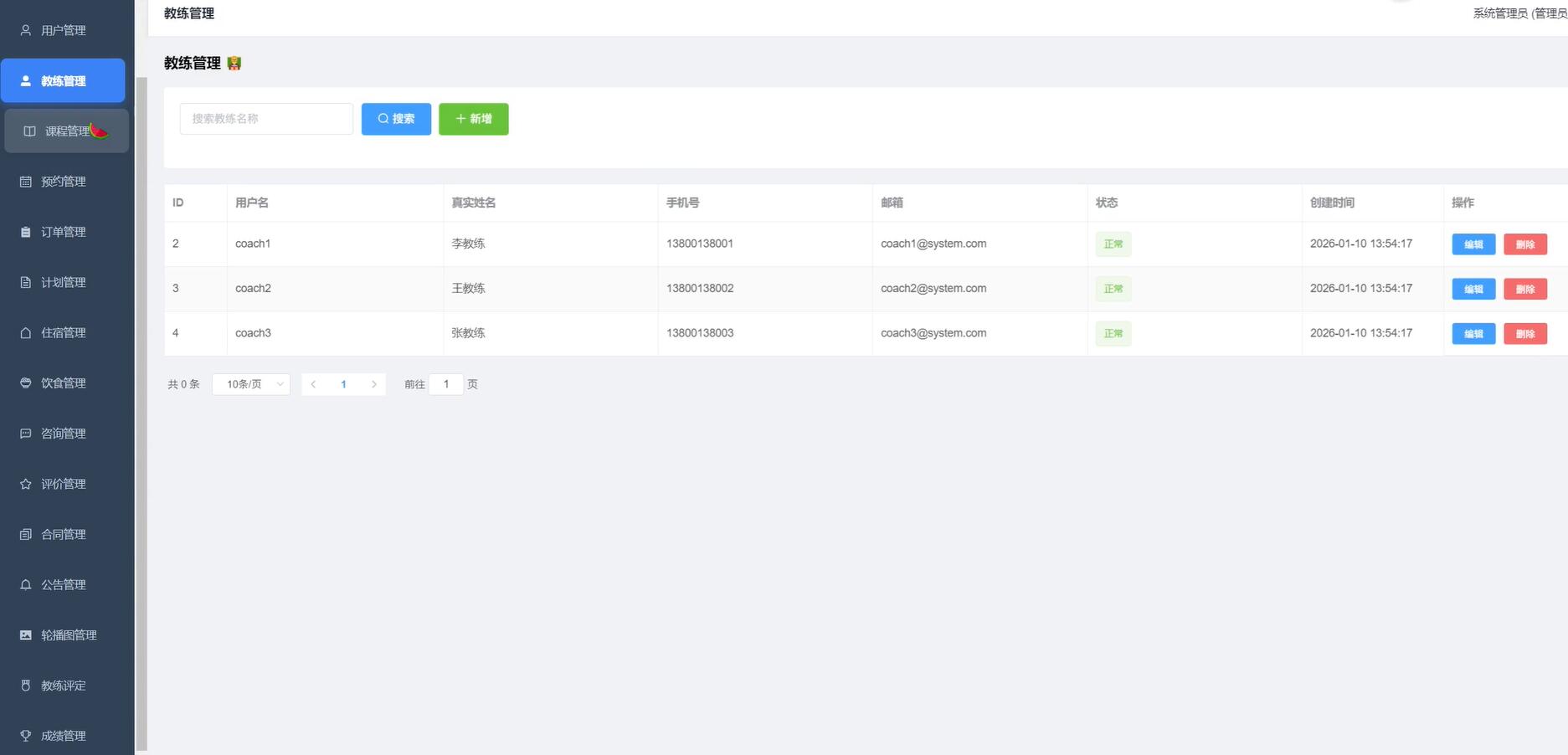The image size is (1568, 755).
Task: Select page number 1 in pagination
Action: [x=343, y=384]
